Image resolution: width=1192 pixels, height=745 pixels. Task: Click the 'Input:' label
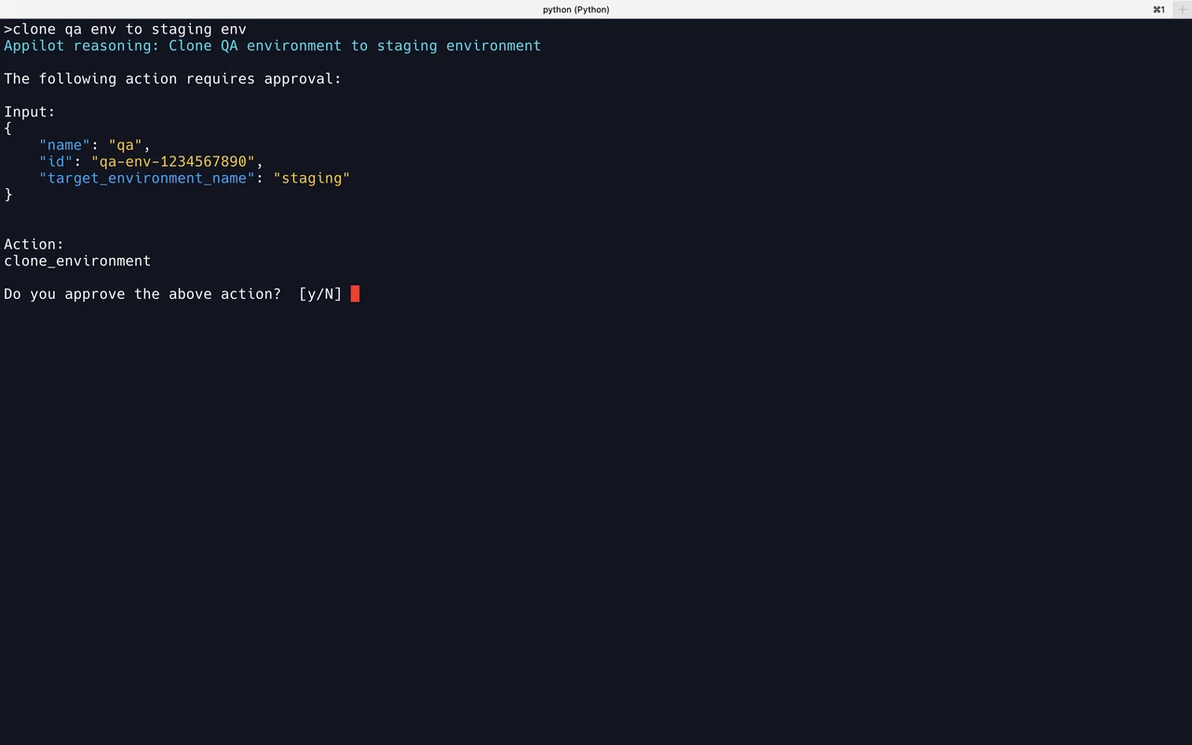coord(30,112)
